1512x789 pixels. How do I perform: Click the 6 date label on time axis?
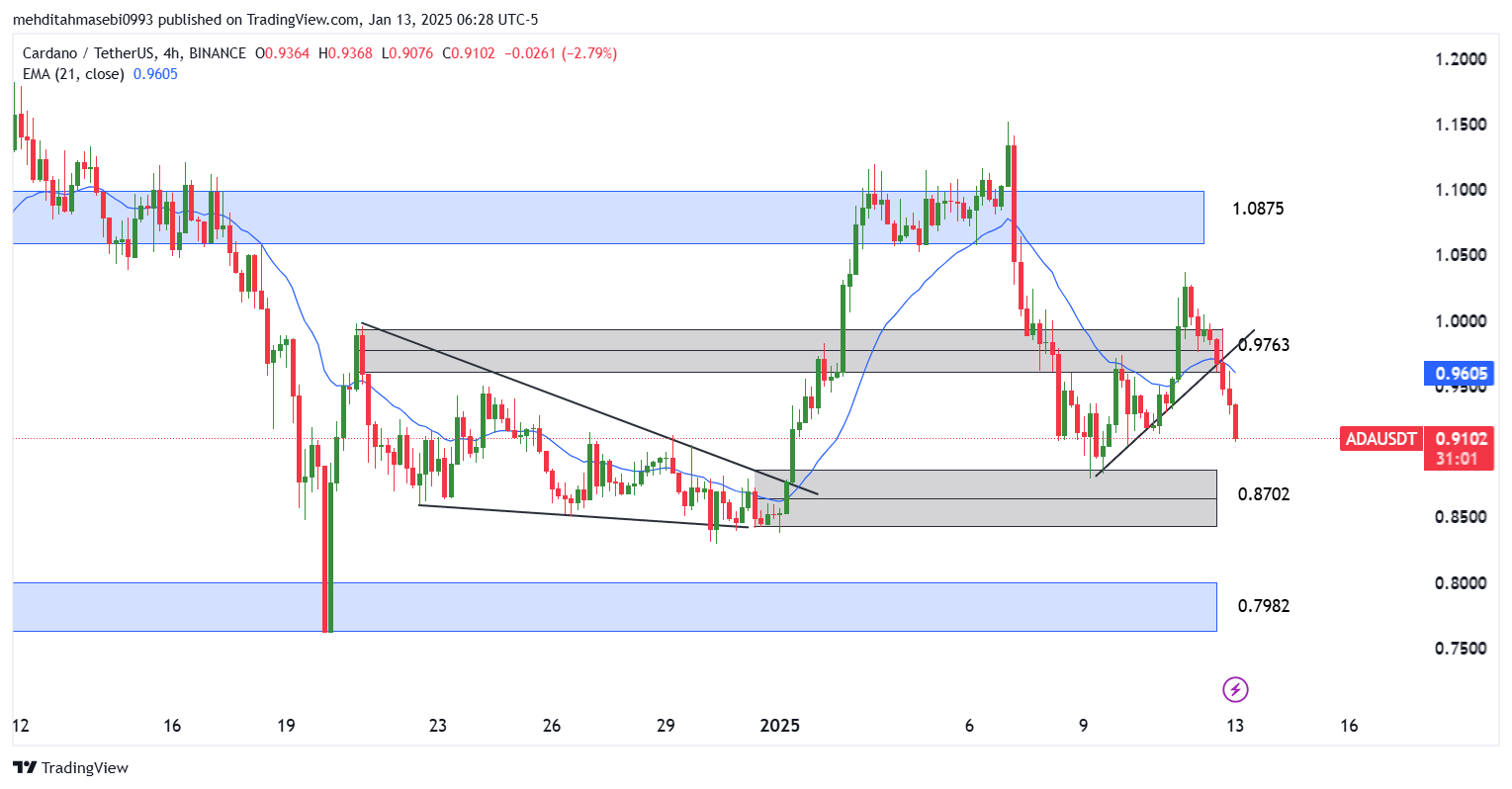tap(969, 726)
